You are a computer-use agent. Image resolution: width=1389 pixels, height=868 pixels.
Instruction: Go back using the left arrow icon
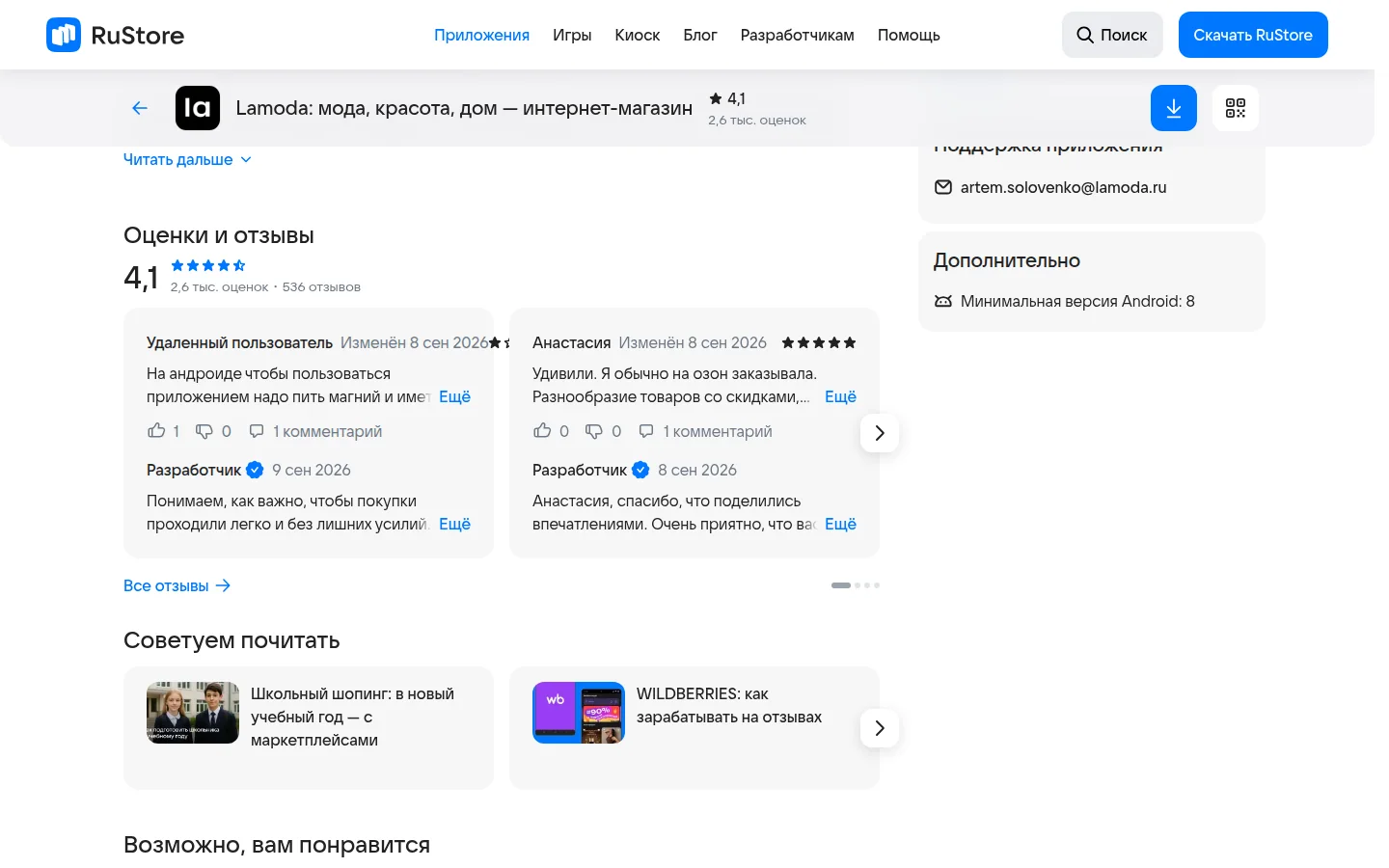(140, 108)
